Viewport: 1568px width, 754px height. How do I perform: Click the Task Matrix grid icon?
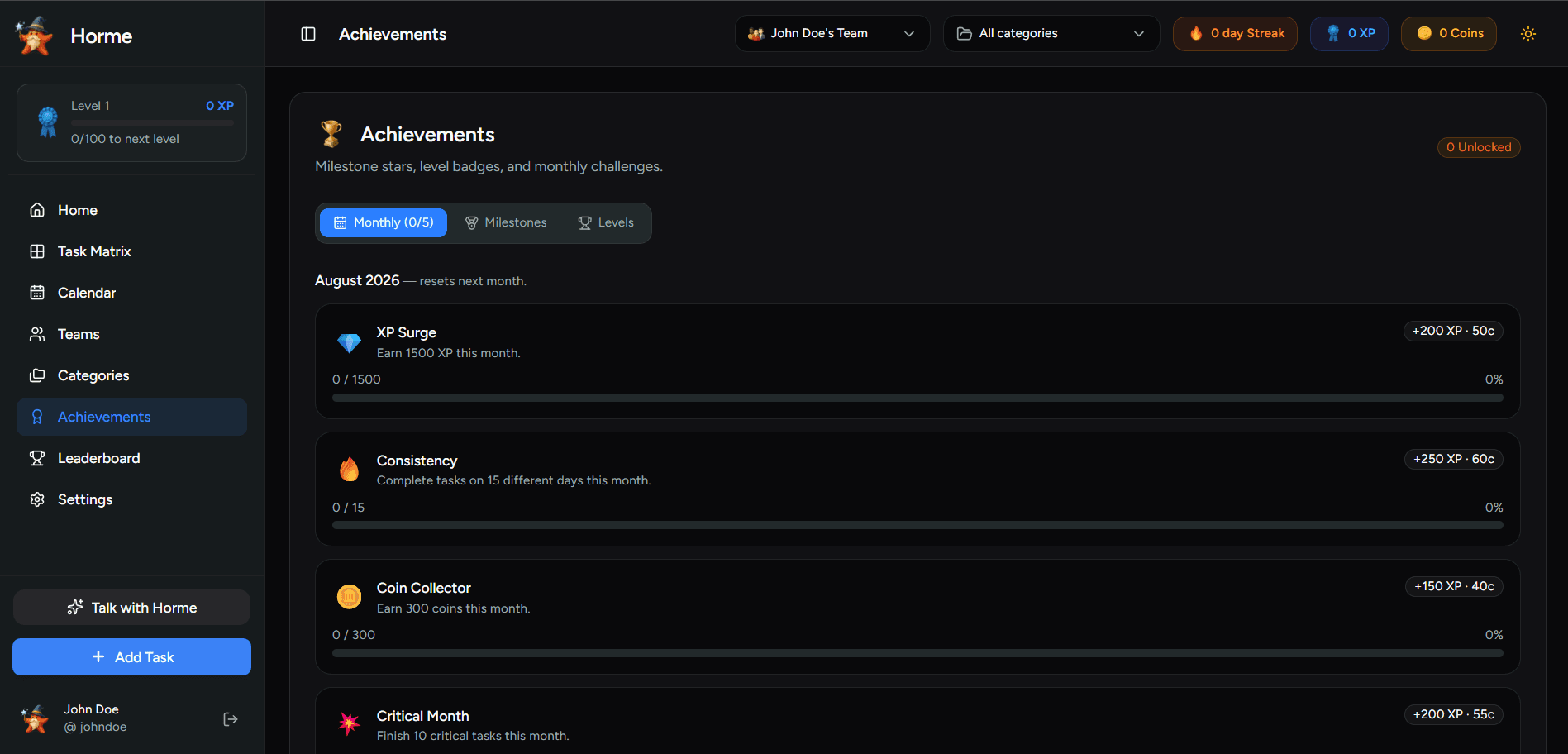[37, 251]
